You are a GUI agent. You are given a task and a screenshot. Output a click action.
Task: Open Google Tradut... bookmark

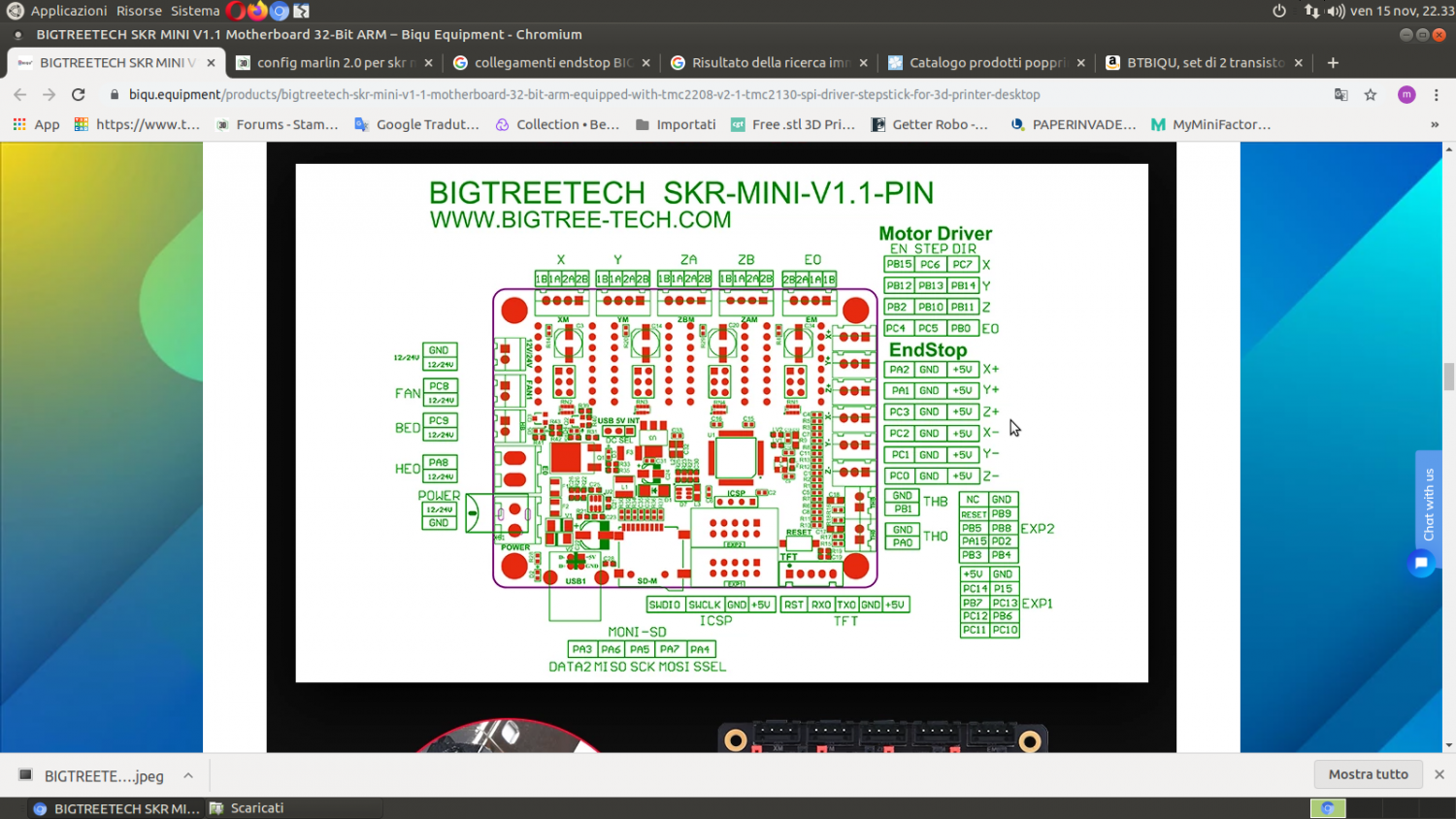click(416, 124)
